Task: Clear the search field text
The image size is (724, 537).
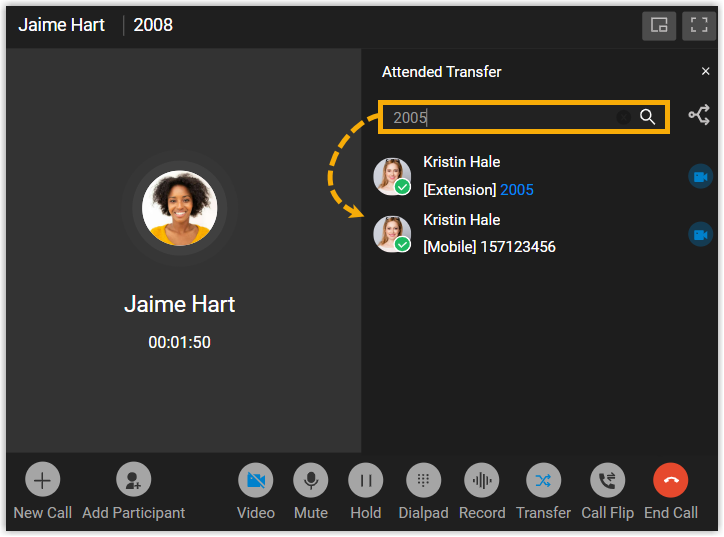Action: (x=623, y=117)
